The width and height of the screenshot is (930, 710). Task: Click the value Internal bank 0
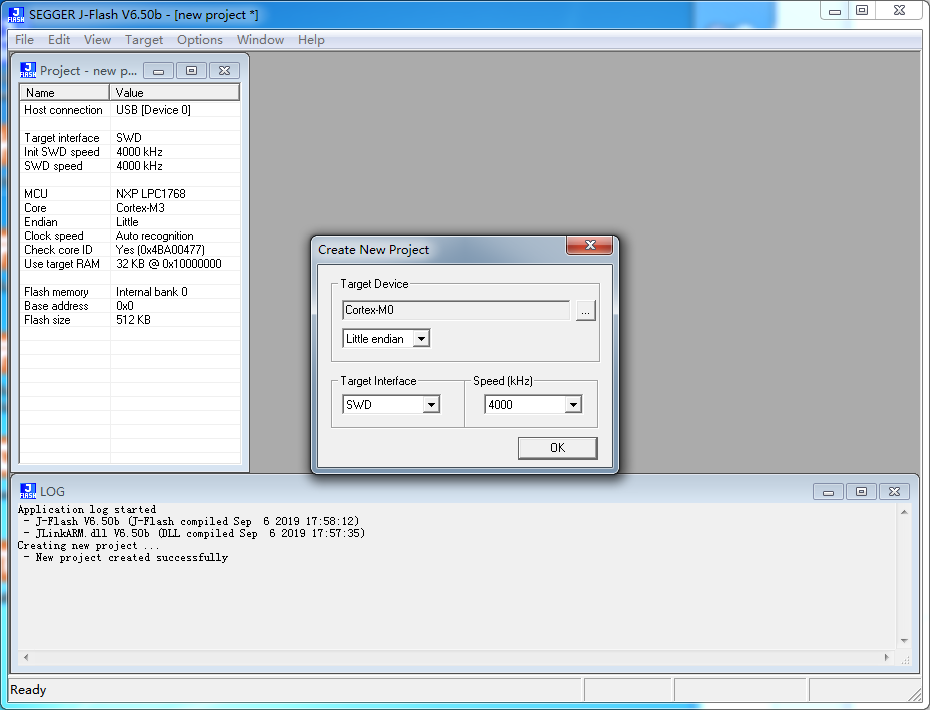(151, 292)
